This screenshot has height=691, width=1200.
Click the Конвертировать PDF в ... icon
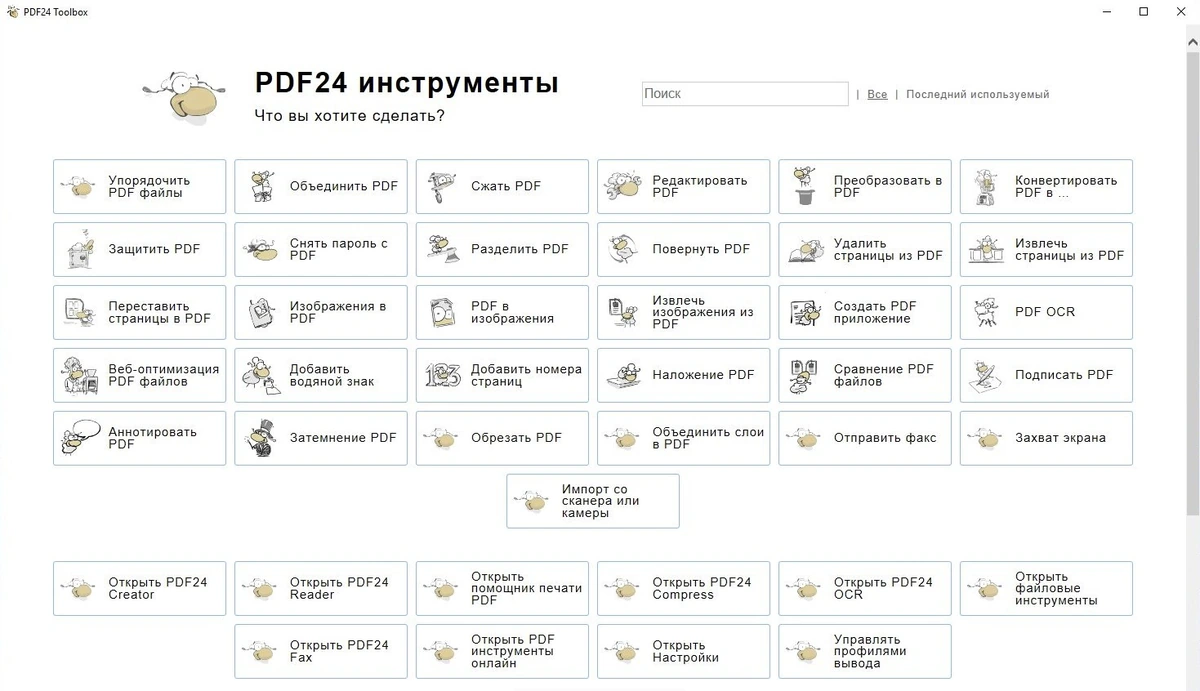pos(986,187)
